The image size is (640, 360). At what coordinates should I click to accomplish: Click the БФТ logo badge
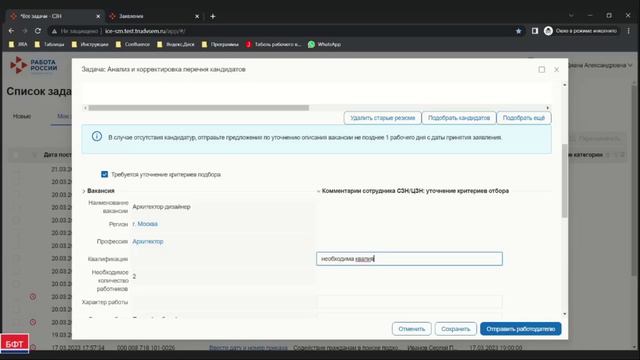15,344
